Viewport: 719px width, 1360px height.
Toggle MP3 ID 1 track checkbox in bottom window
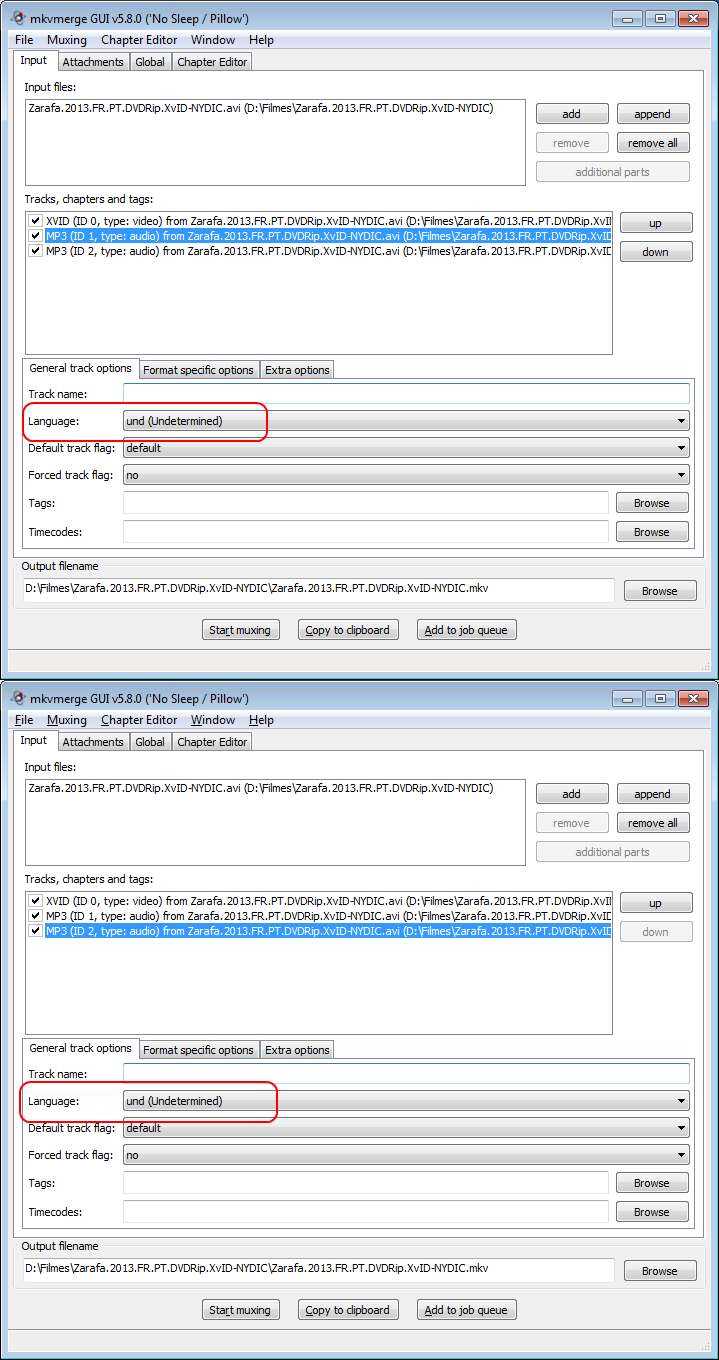pyautogui.click(x=36, y=916)
